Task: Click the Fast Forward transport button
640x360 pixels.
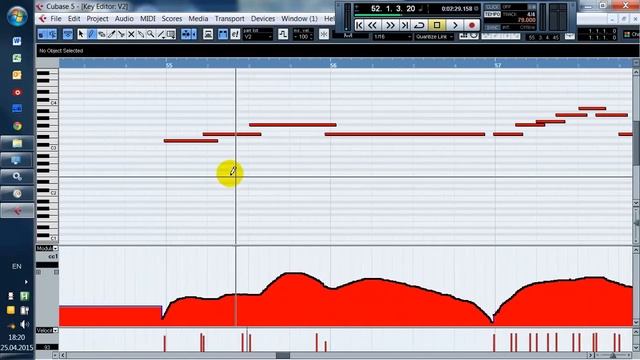Action: coord(390,25)
